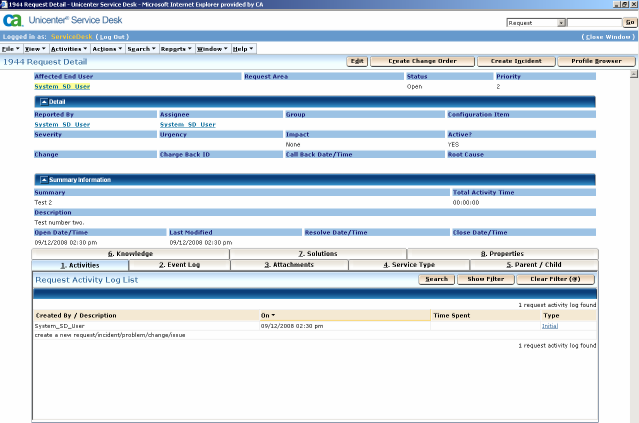Screen dimensions: 639x423
Task: Click the Close Window link
Action: coord(608,36)
